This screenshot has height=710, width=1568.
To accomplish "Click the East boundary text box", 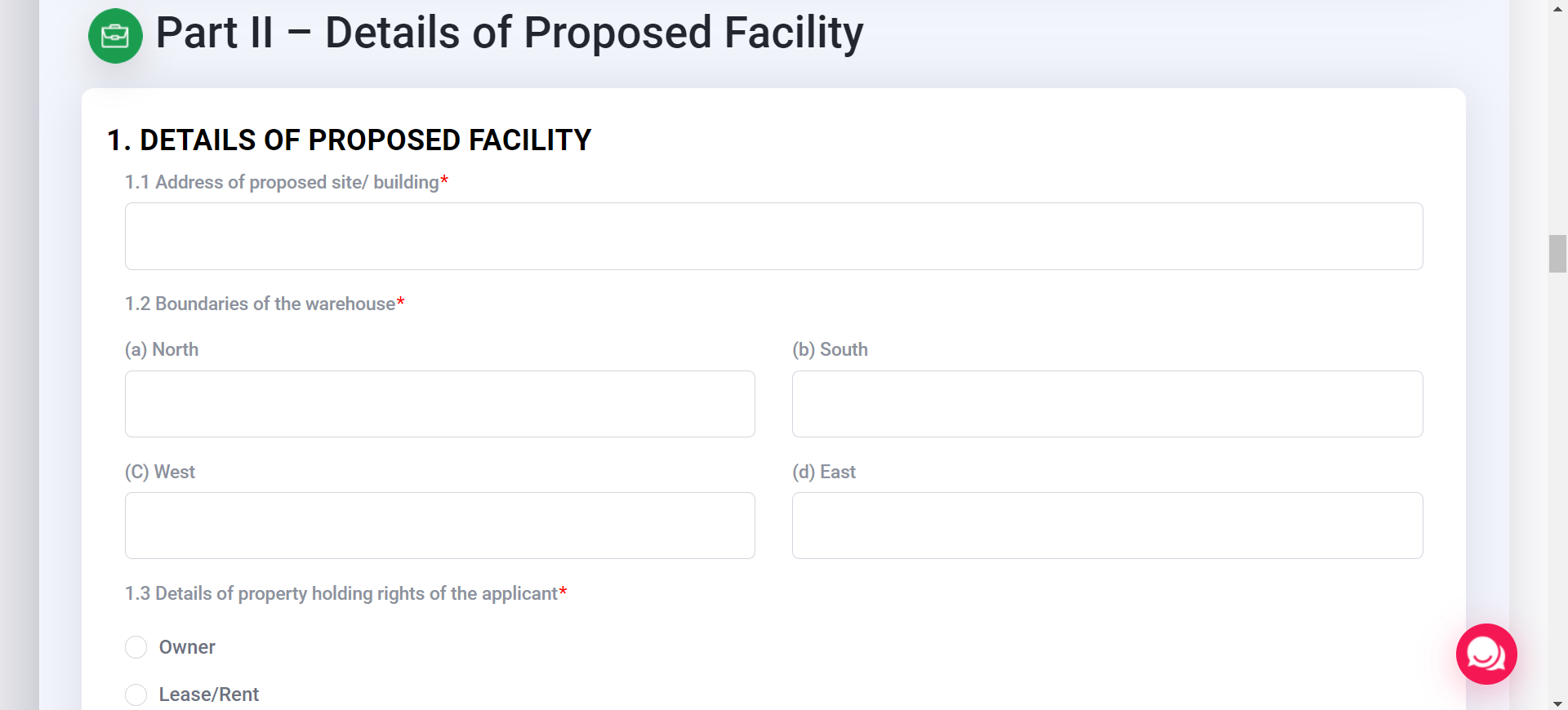I will (1107, 525).
